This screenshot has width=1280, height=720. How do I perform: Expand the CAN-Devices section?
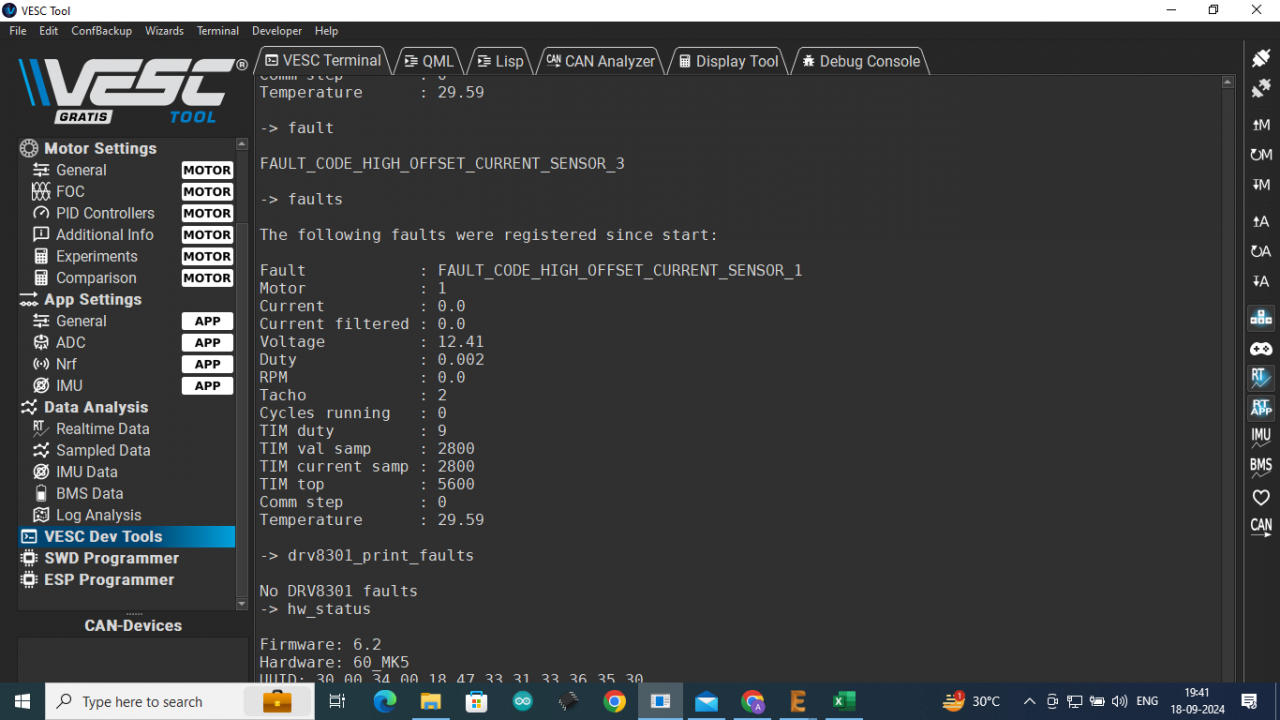pyautogui.click(x=132, y=625)
